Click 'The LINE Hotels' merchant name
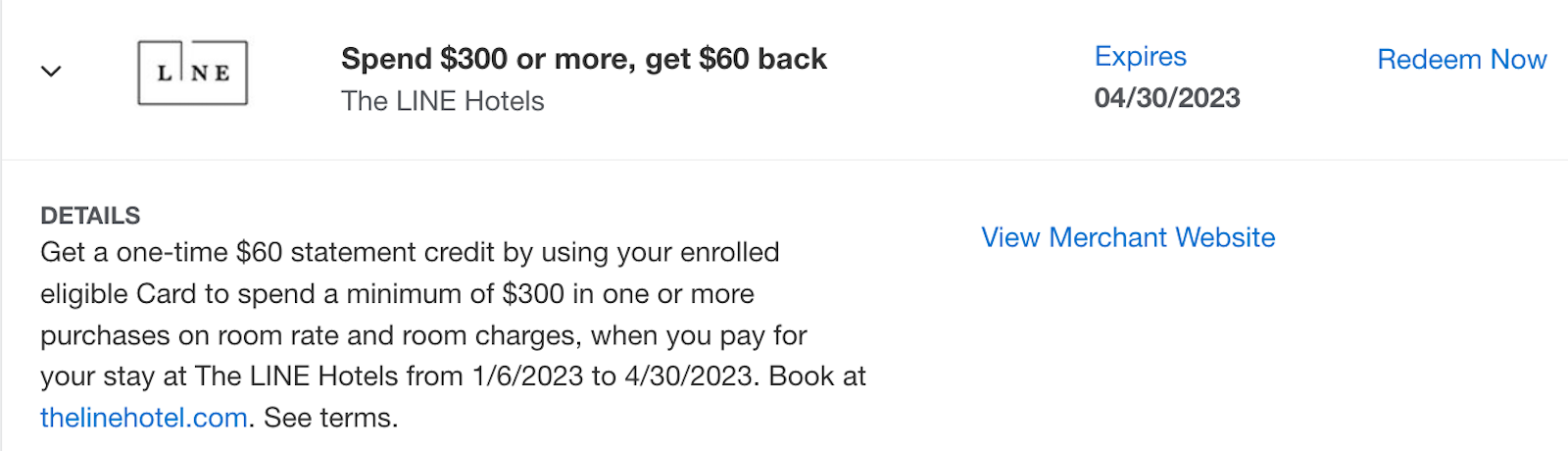This screenshot has width=1568, height=451. [x=442, y=101]
